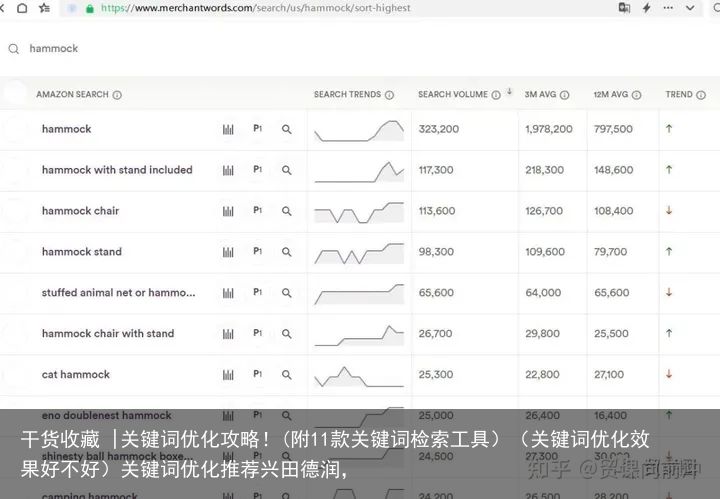Click 12M average value 797,500
Image resolution: width=720 pixels, height=499 pixels.
pos(613,129)
